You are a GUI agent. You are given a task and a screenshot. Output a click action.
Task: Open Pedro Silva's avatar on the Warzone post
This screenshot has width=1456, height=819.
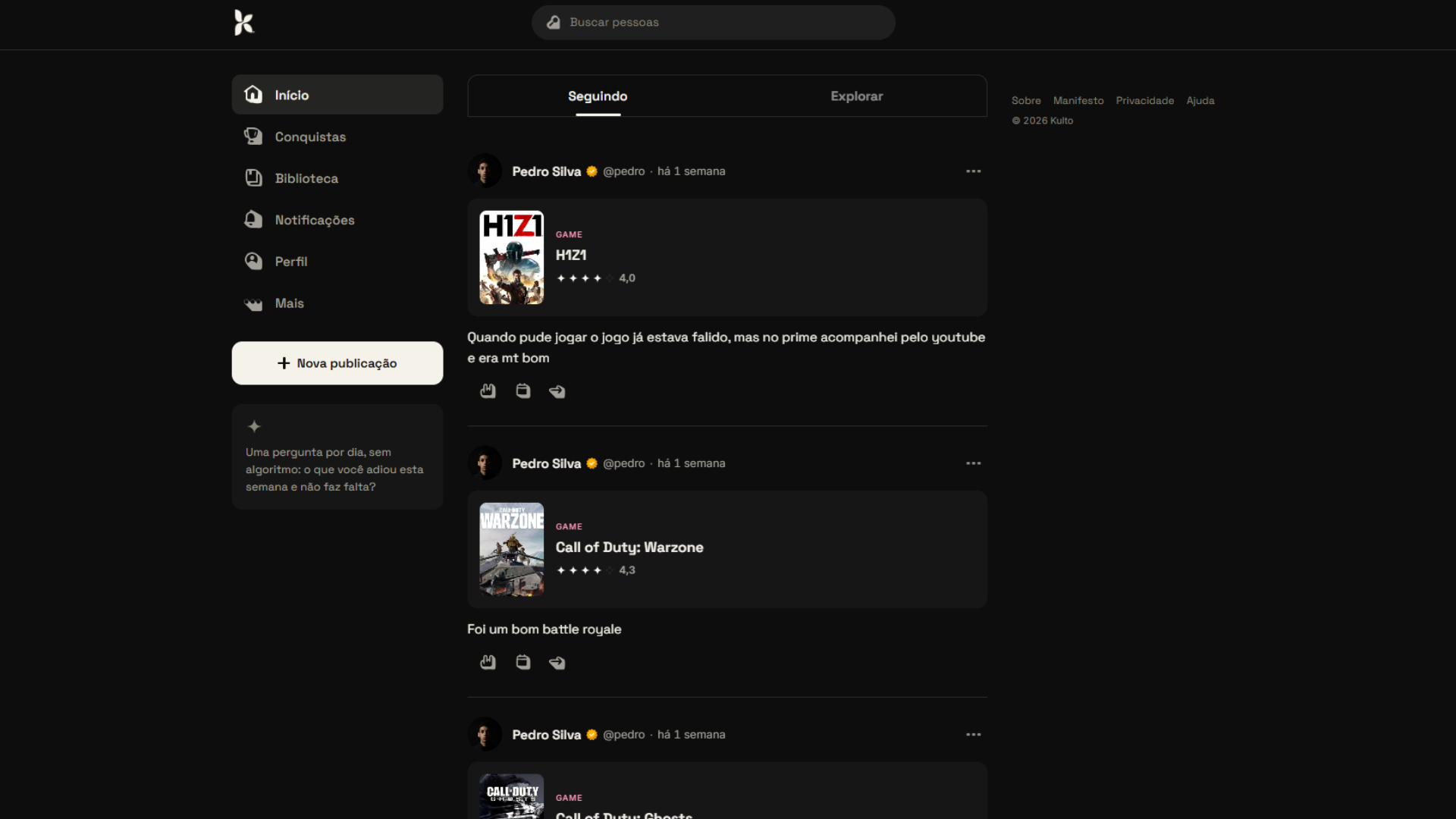[x=485, y=463]
